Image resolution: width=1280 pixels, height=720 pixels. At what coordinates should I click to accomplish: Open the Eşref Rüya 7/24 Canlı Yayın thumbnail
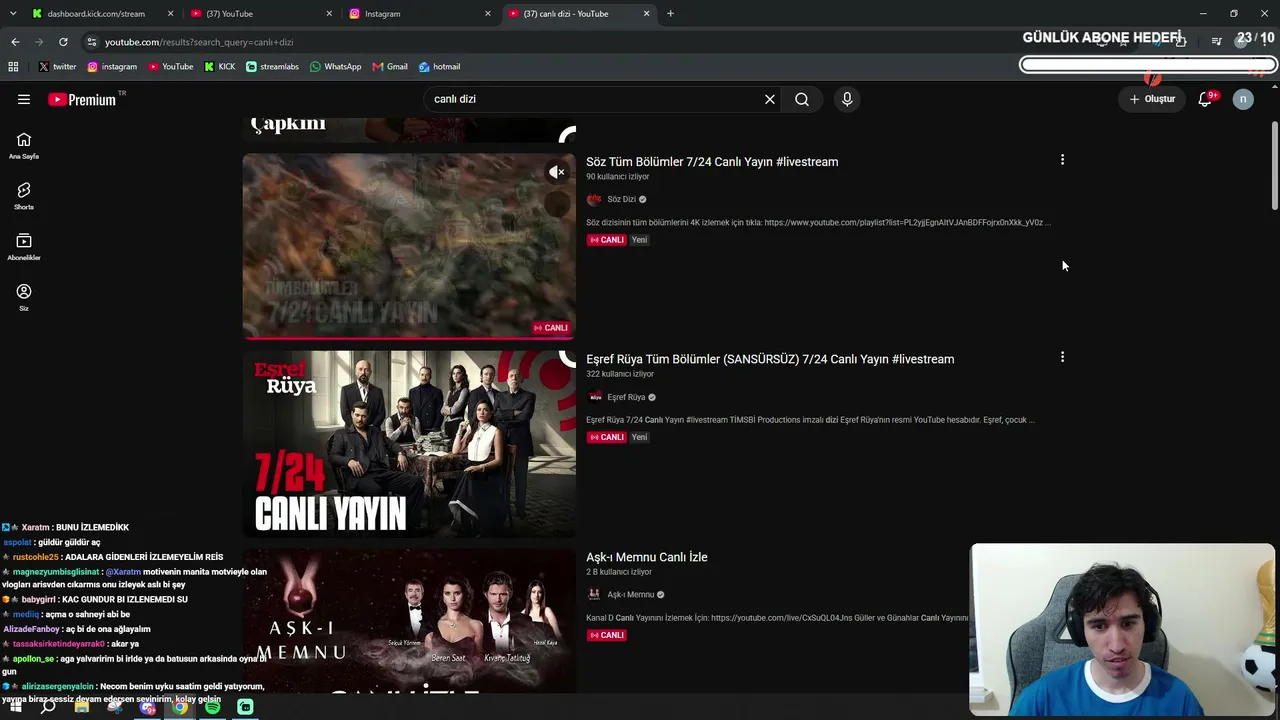(409, 444)
